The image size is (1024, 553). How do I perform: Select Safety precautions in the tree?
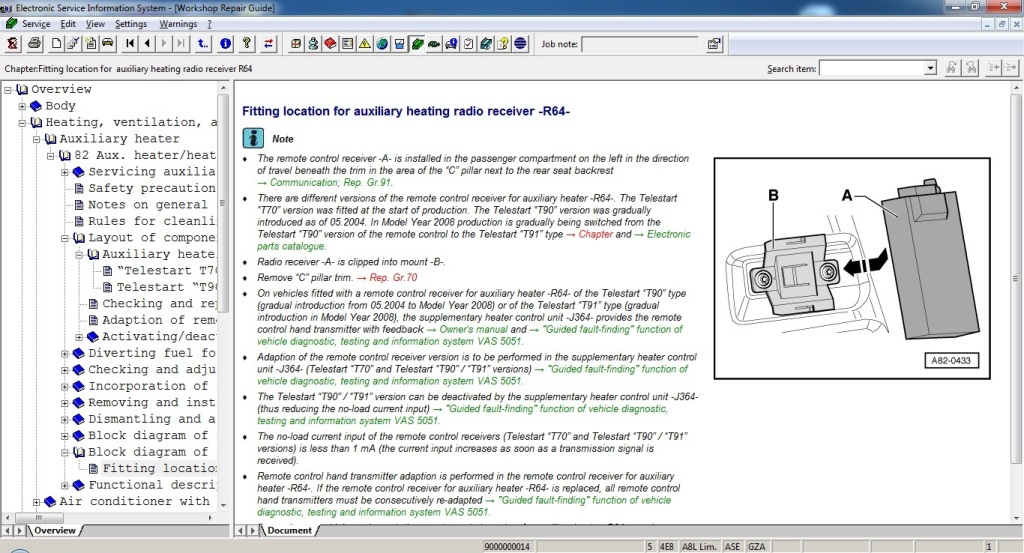coord(151,188)
